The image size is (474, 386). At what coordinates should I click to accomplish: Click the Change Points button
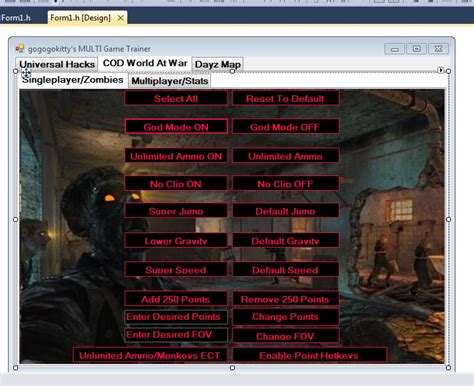pos(285,317)
